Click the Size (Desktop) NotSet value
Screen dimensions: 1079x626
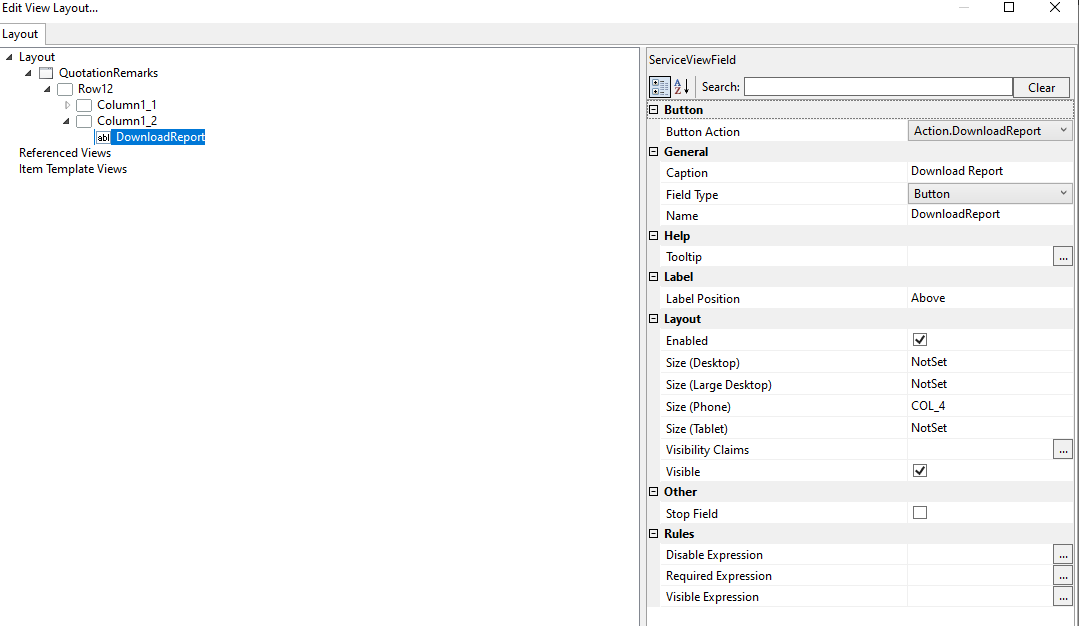pos(929,362)
